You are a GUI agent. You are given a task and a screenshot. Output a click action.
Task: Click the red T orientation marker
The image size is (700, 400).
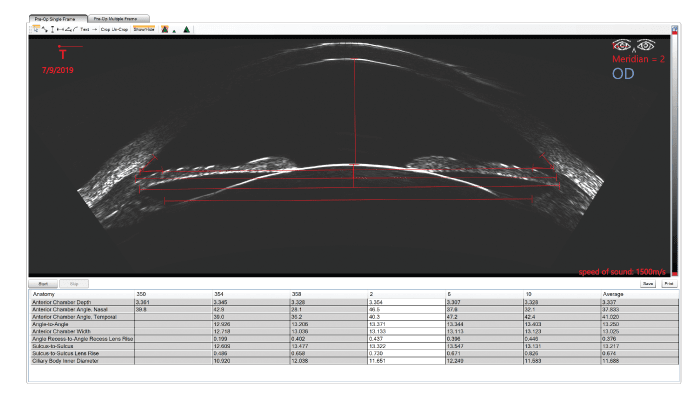pyautogui.click(x=63, y=54)
